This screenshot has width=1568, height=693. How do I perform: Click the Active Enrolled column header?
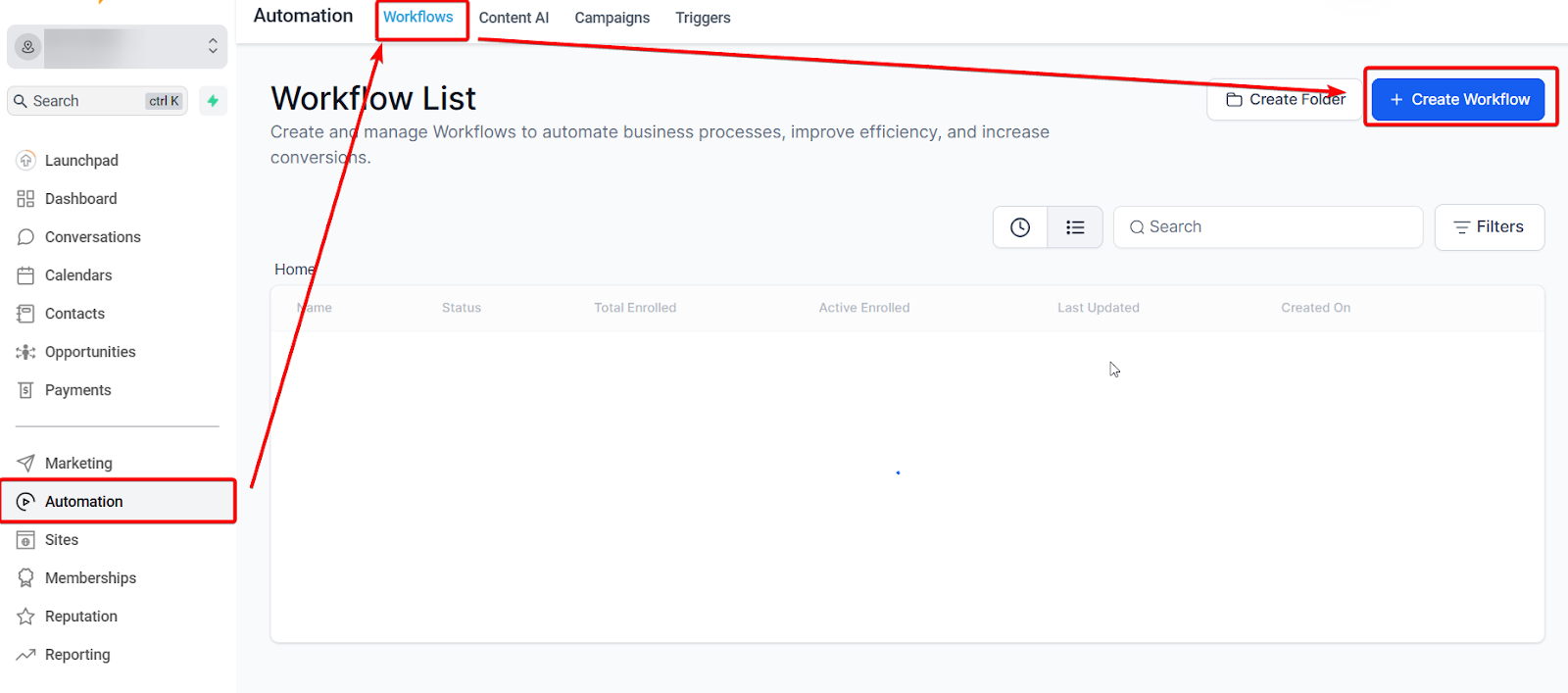coord(864,308)
